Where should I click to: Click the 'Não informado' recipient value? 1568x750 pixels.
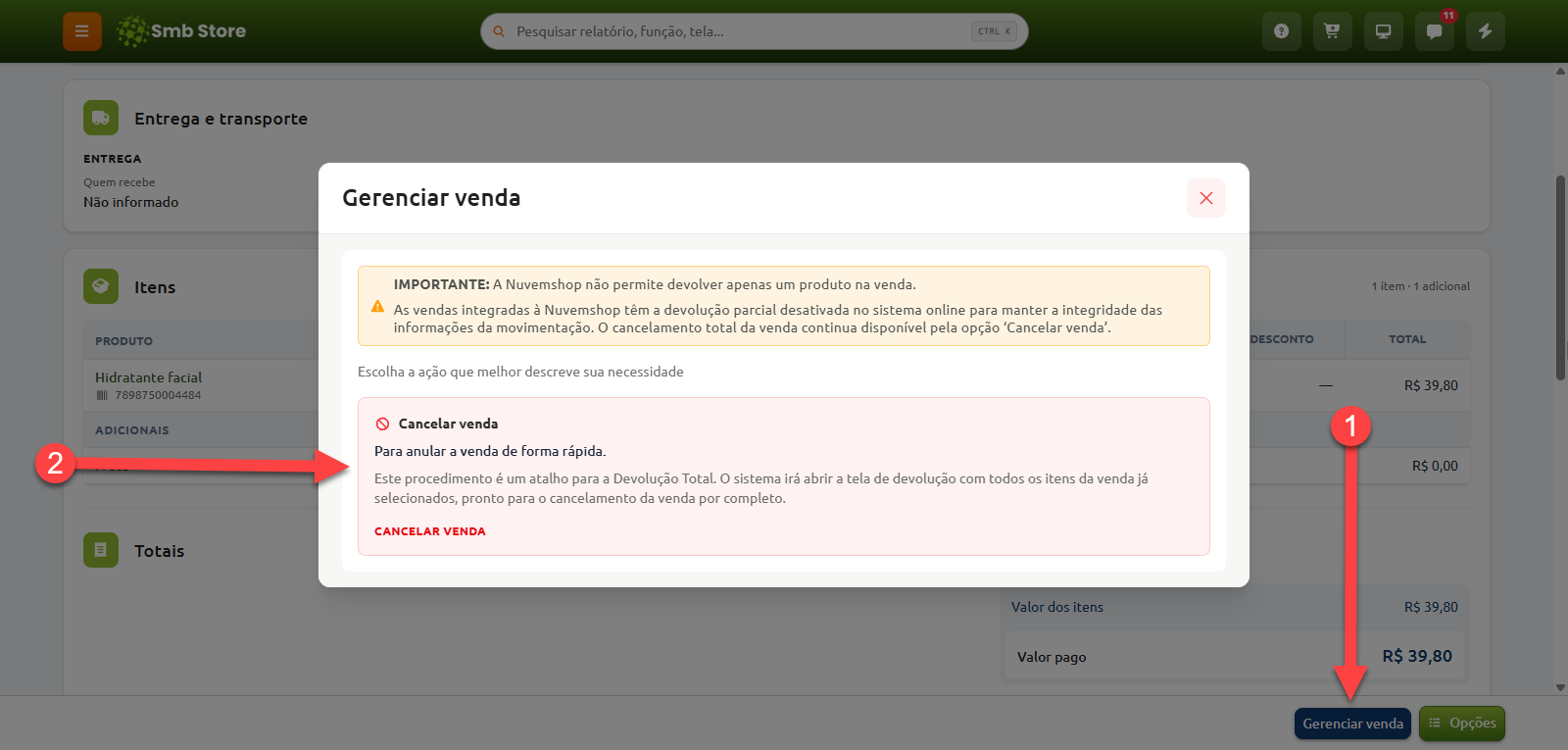(x=130, y=202)
